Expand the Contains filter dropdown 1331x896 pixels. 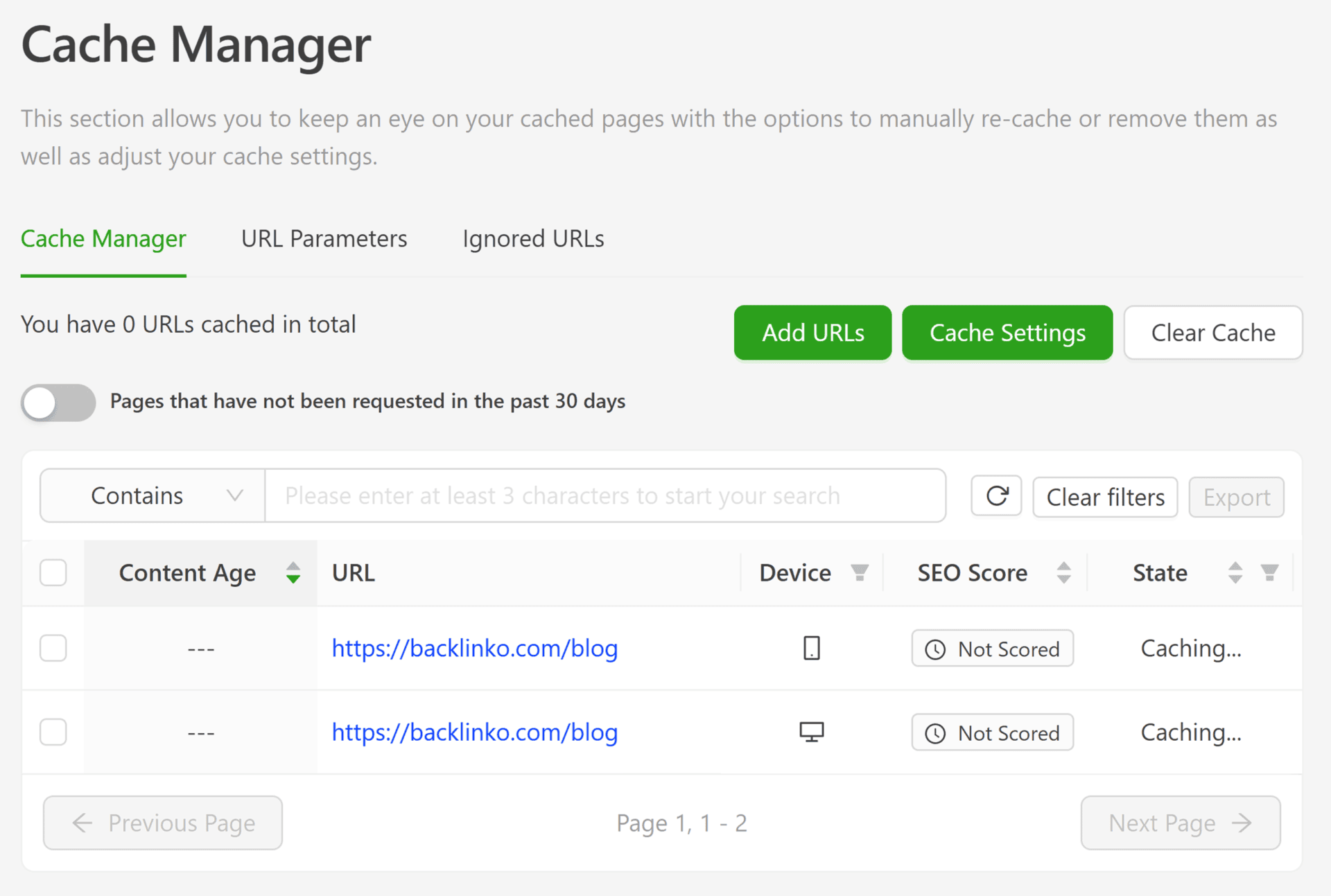pyautogui.click(x=153, y=496)
